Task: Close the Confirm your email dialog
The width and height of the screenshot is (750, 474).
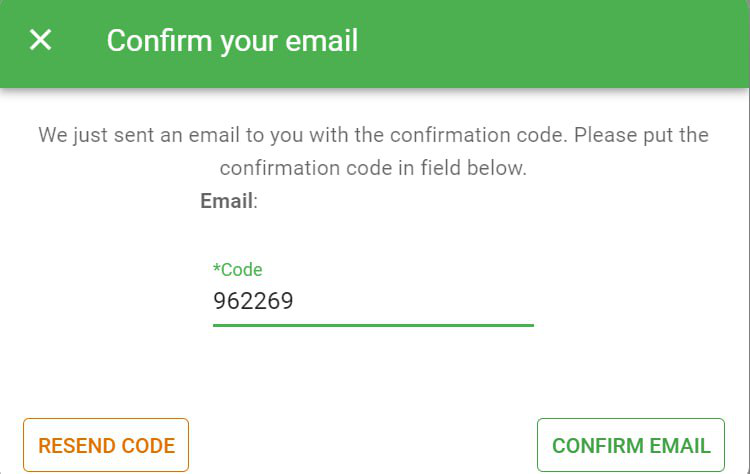Action: (x=40, y=40)
